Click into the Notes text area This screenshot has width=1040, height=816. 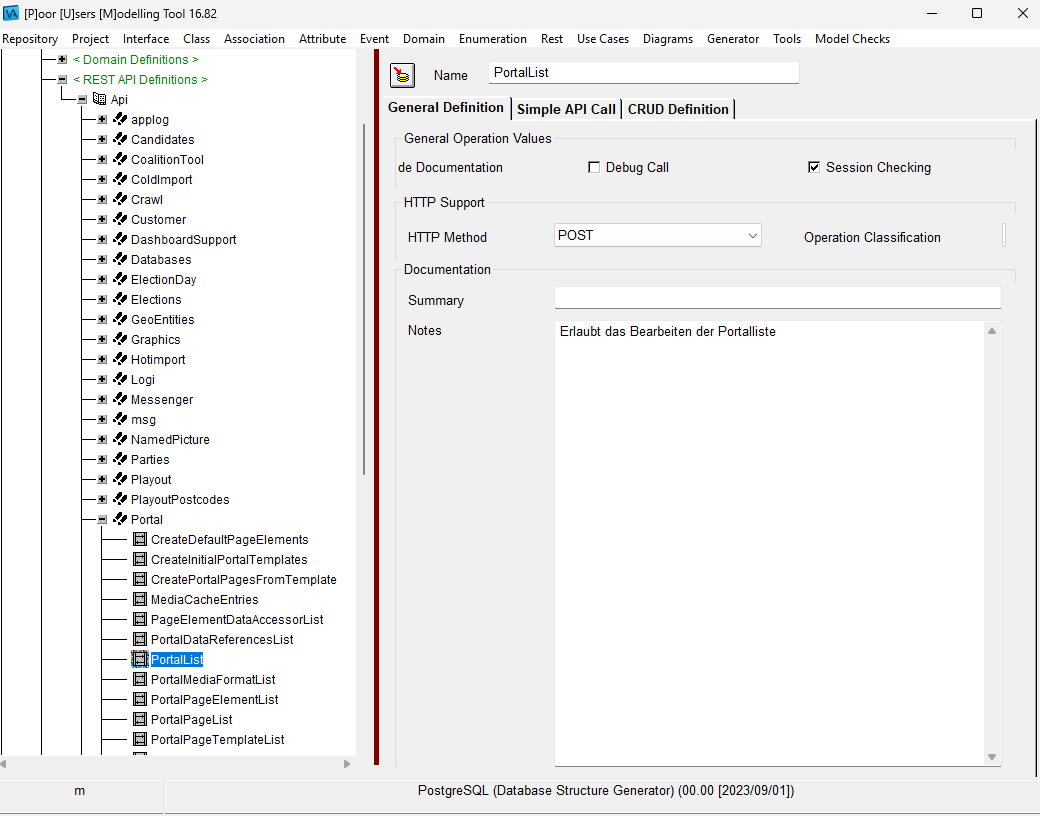(769, 543)
